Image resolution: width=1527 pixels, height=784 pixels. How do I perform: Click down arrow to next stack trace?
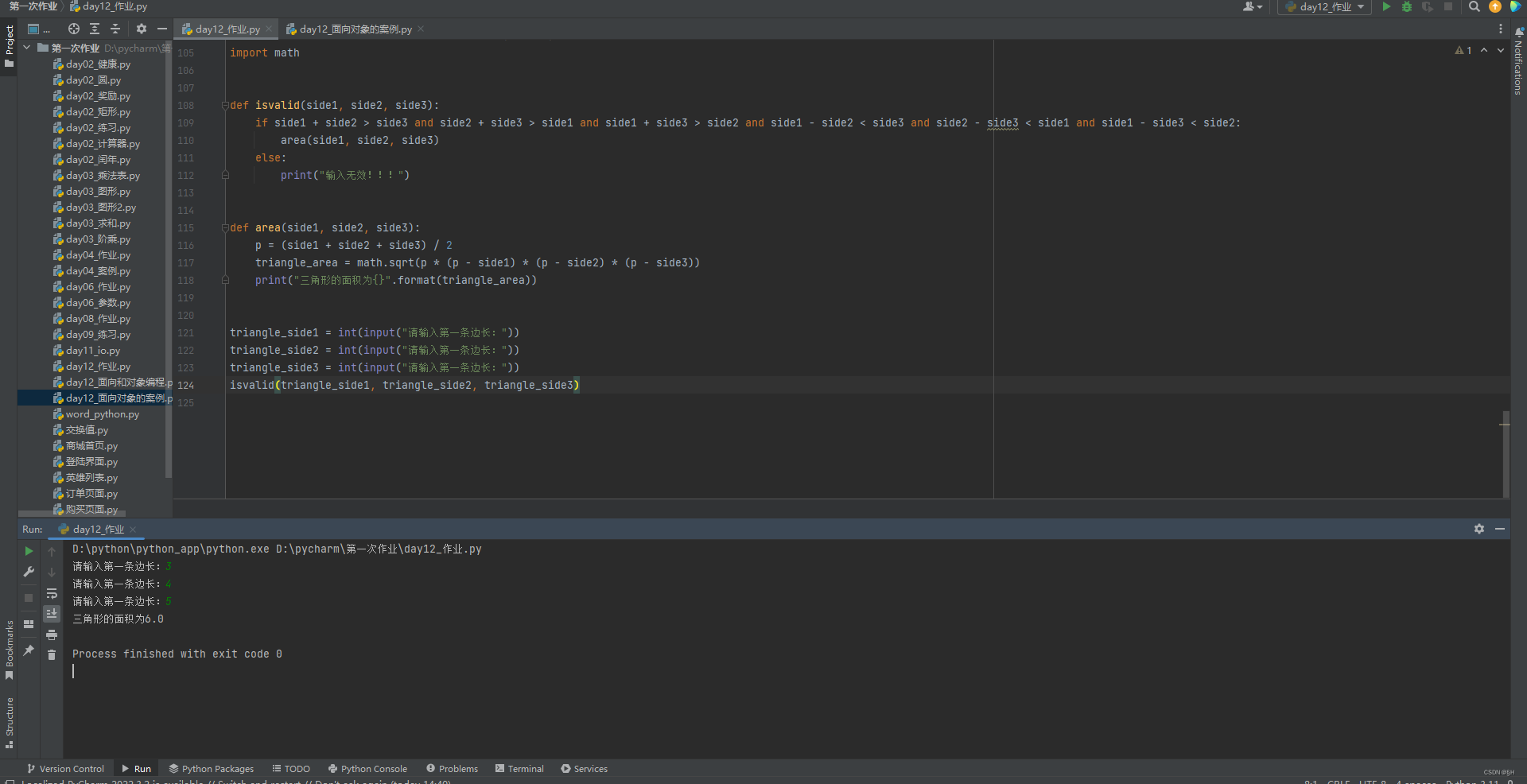point(52,572)
